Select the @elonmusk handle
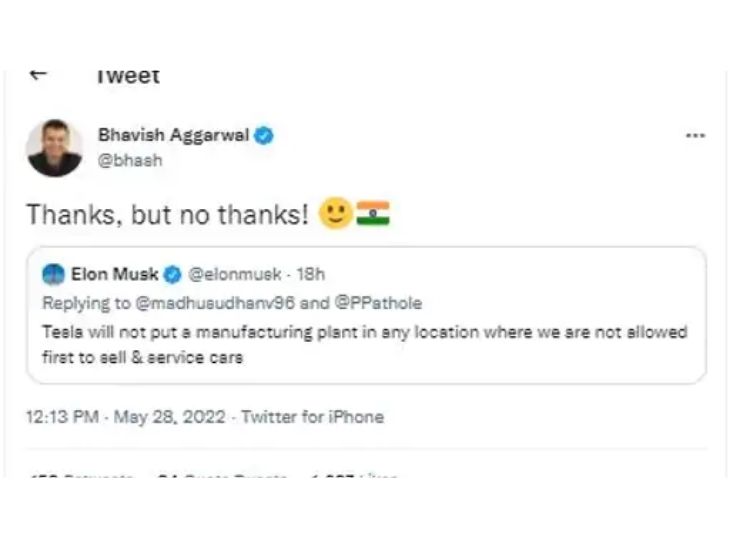The width and height of the screenshot is (730, 548). pyautogui.click(x=235, y=275)
